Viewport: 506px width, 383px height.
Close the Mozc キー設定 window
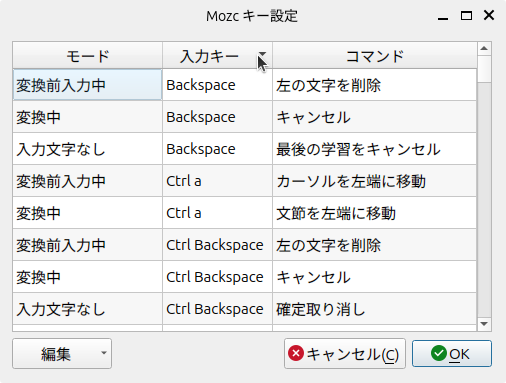pos(489,15)
